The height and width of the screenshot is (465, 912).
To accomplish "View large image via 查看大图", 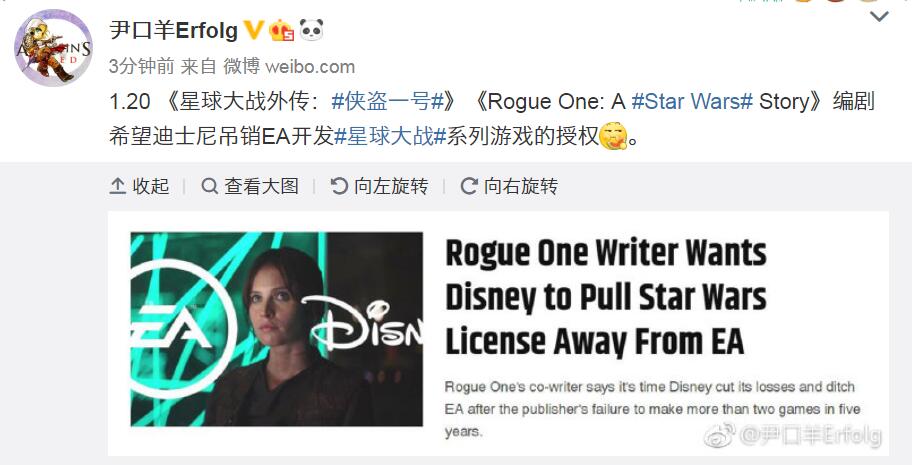I will point(250,186).
